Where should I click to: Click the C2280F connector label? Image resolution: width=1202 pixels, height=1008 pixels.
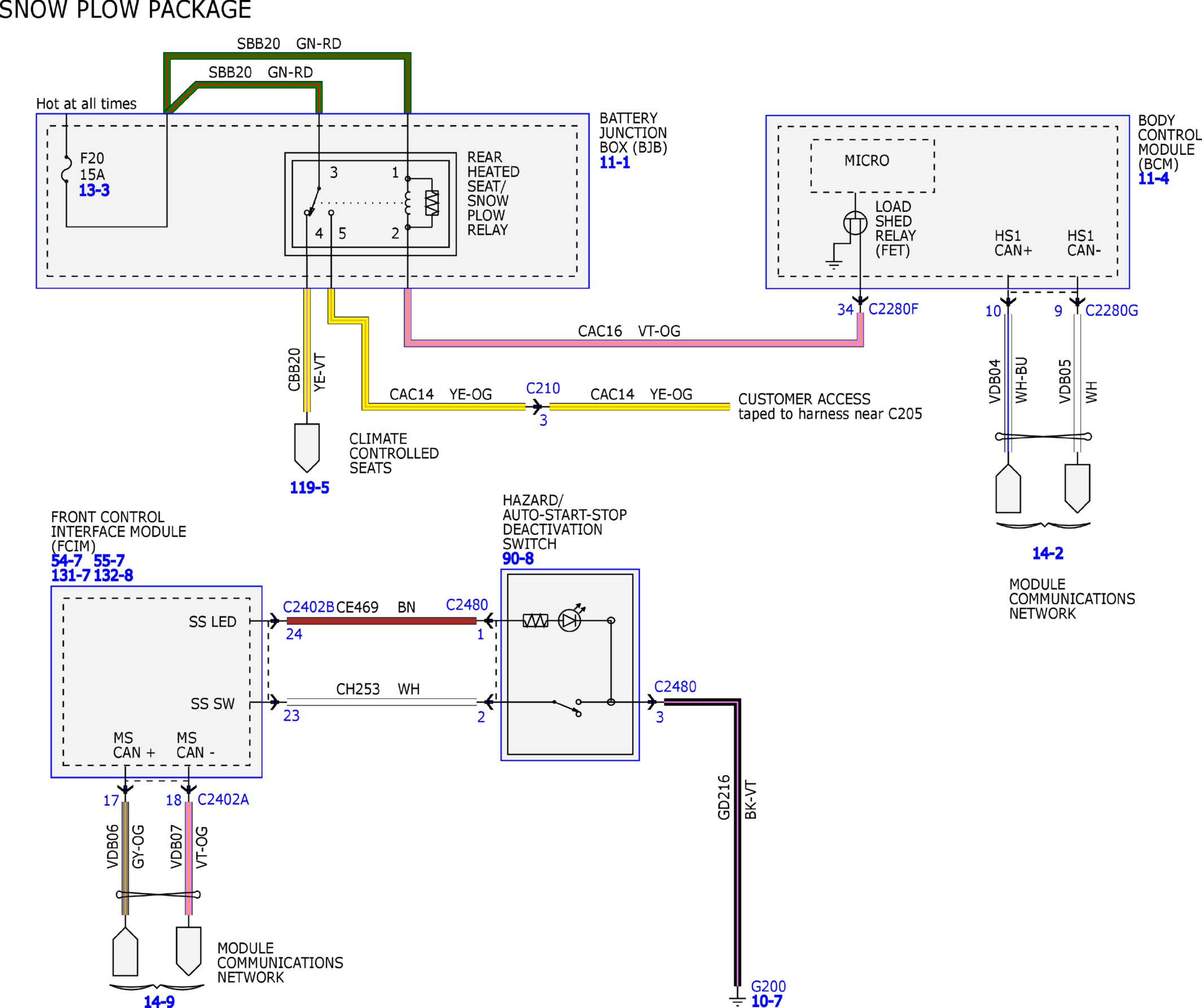[x=893, y=309]
